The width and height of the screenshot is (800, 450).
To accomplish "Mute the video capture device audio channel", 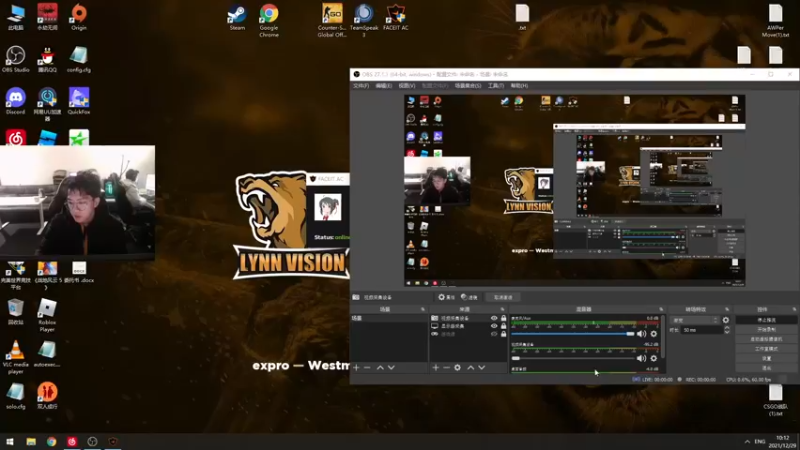I will tap(641, 358).
